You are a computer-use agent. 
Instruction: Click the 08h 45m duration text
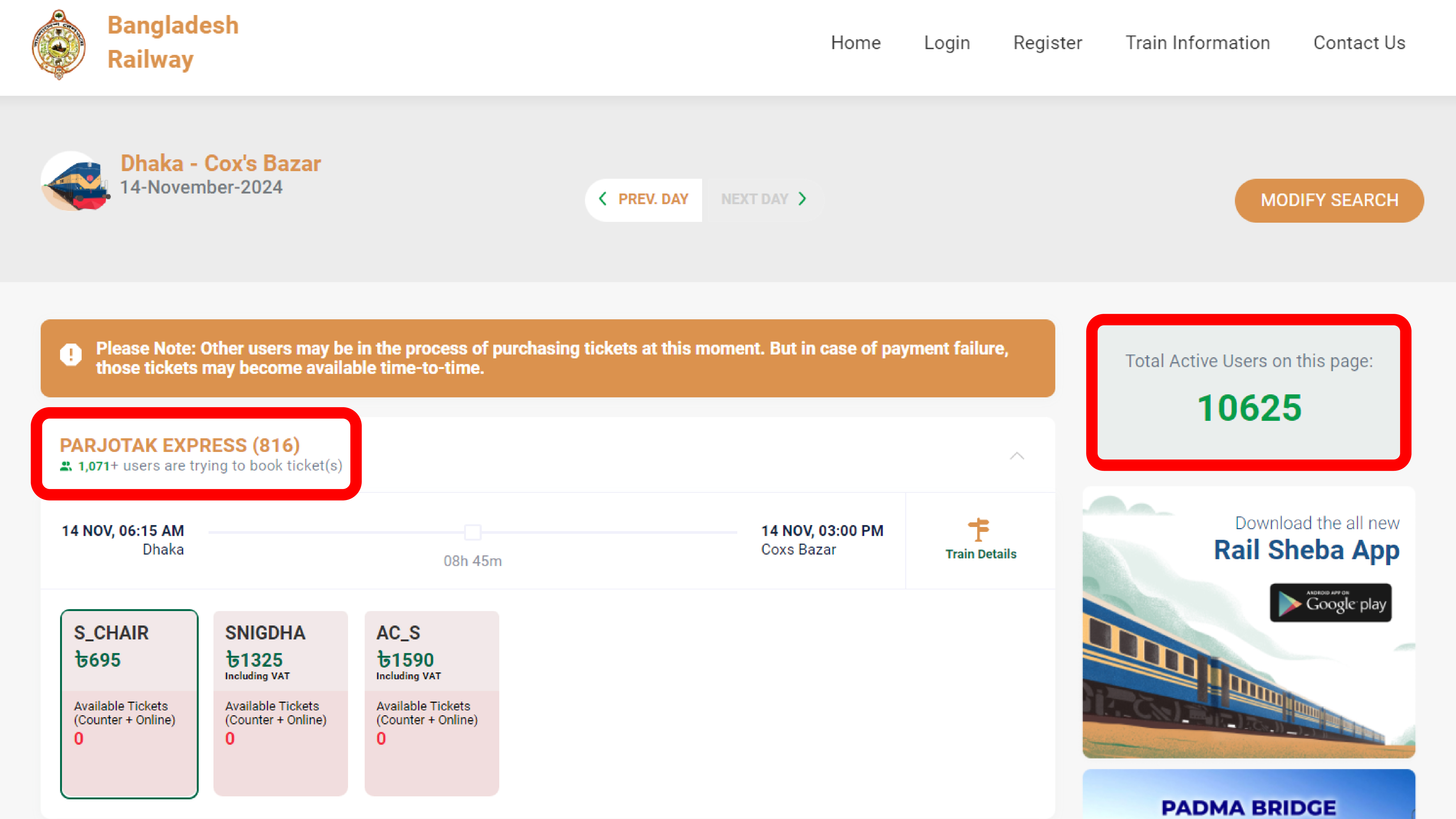coord(473,561)
